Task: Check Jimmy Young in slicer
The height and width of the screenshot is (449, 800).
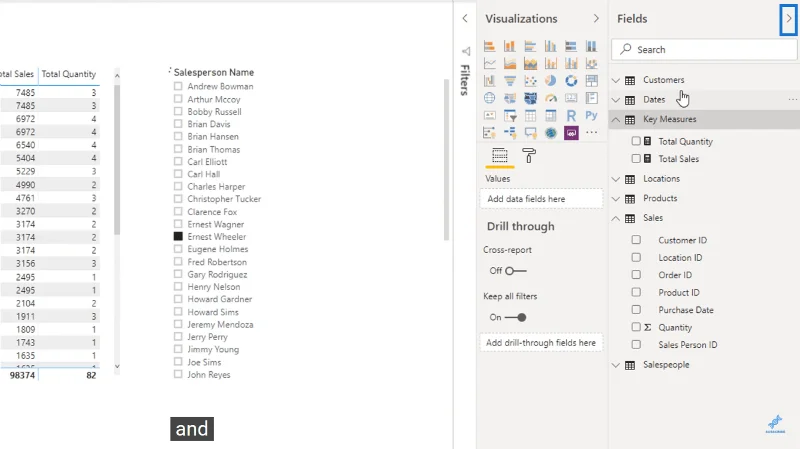Action: 178,349
